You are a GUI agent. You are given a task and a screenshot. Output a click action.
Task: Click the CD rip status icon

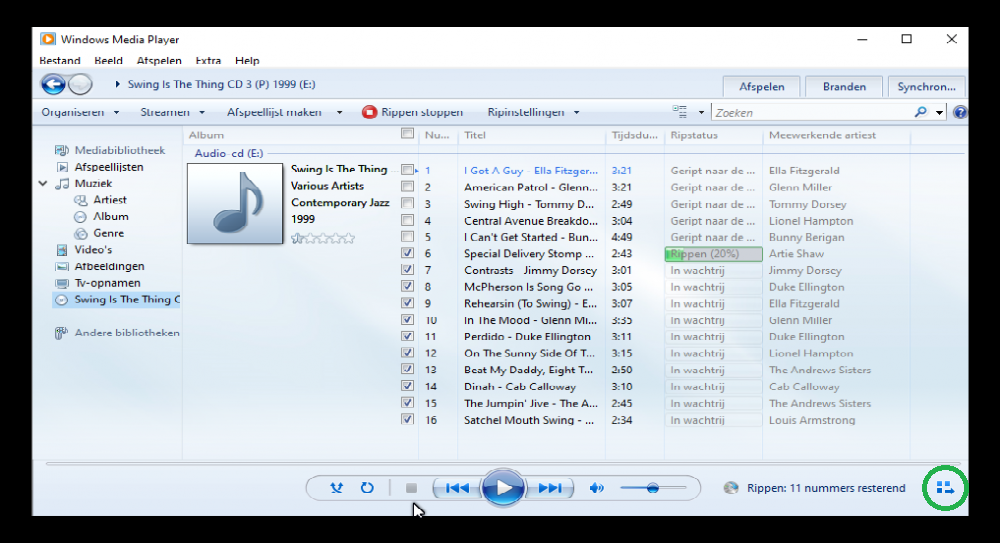click(x=731, y=488)
